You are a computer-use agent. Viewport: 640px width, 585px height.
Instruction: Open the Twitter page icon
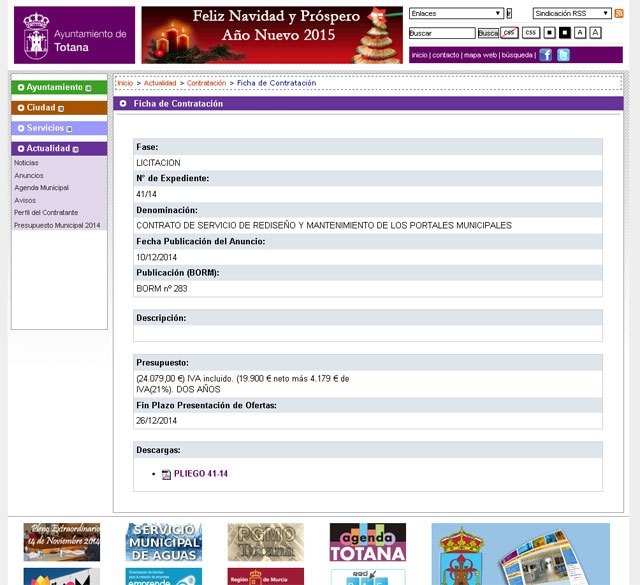[x=563, y=55]
